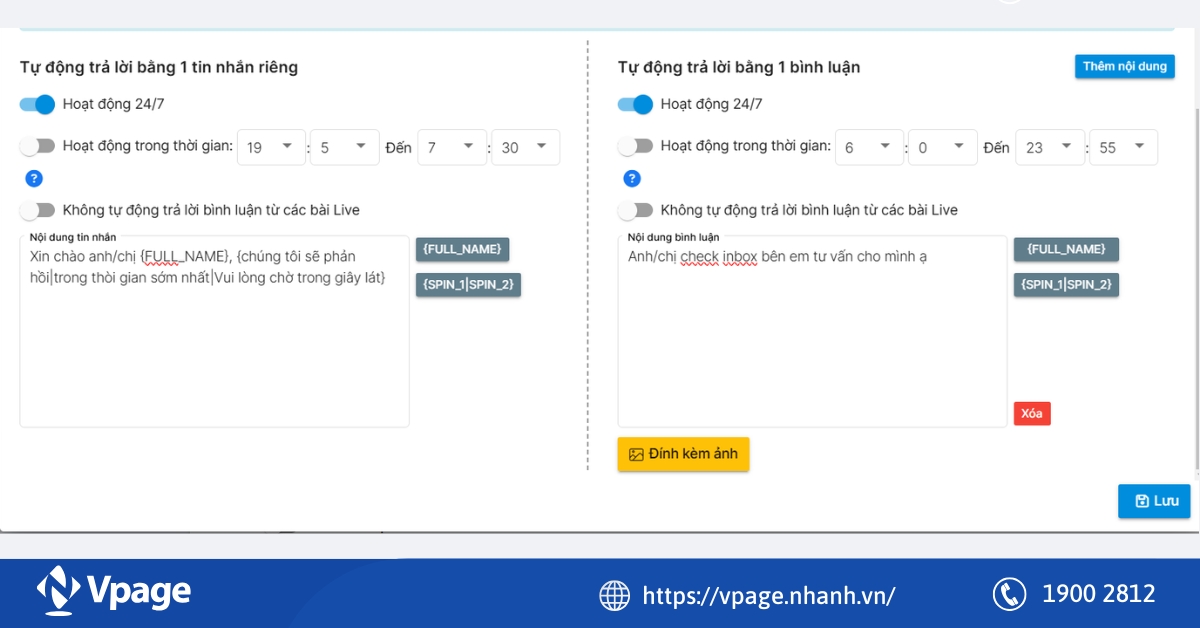The image size is (1200, 628).
Task: Toggle 'Hoạt động 24/7' for private message
Action: click(37, 104)
